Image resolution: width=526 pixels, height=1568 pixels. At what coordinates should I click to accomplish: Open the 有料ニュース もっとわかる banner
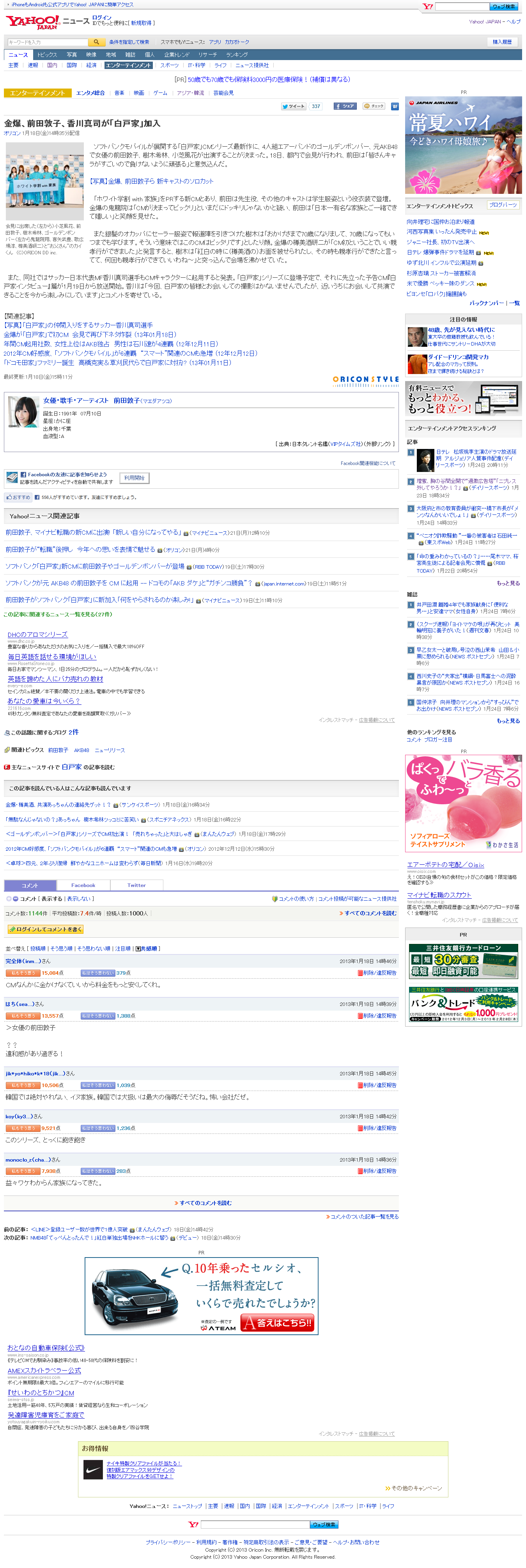[463, 399]
